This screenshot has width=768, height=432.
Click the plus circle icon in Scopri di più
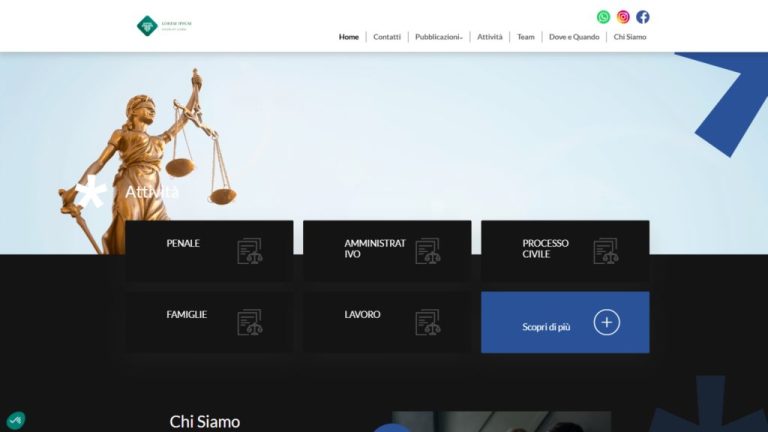(607, 322)
